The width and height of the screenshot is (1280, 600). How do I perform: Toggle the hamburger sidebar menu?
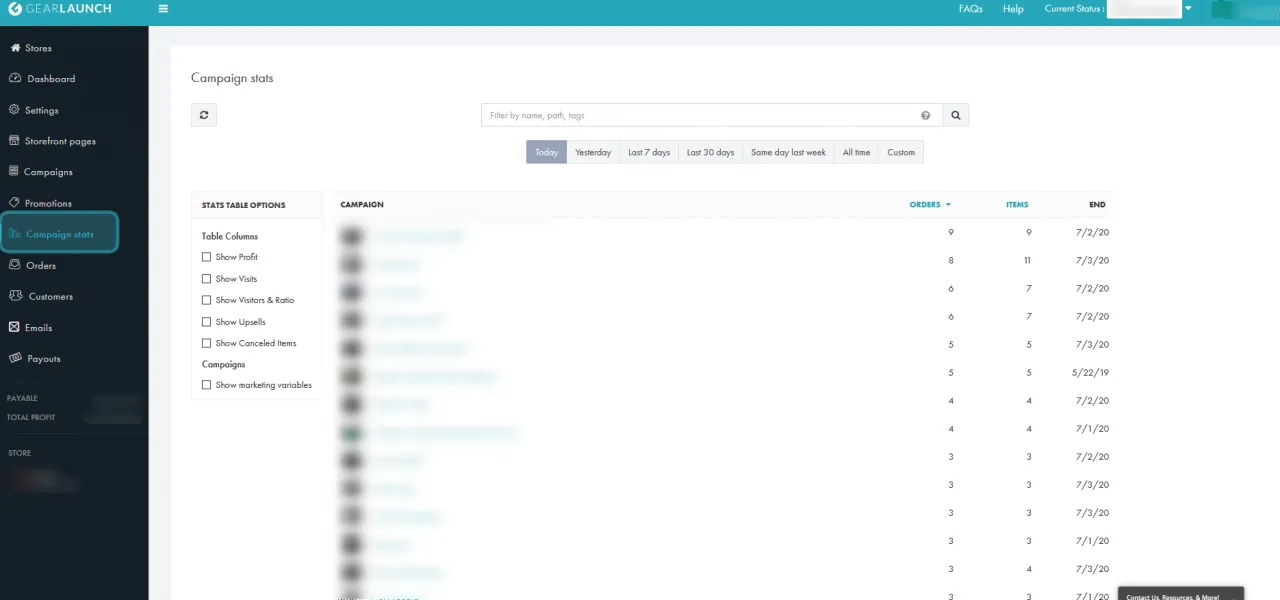pos(163,9)
